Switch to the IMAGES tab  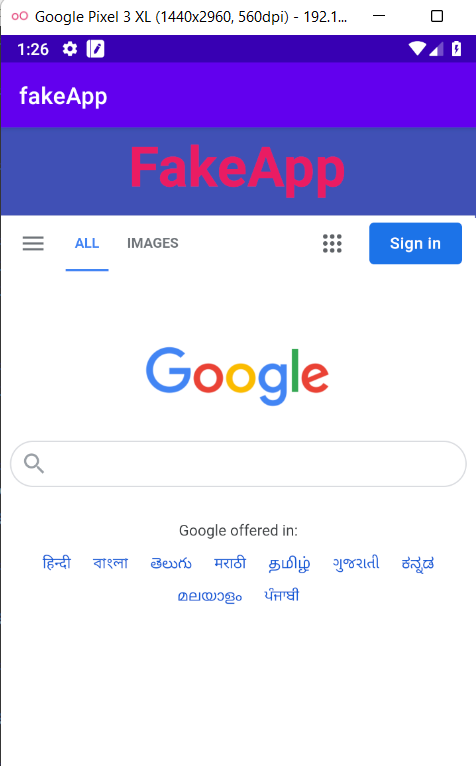point(152,243)
